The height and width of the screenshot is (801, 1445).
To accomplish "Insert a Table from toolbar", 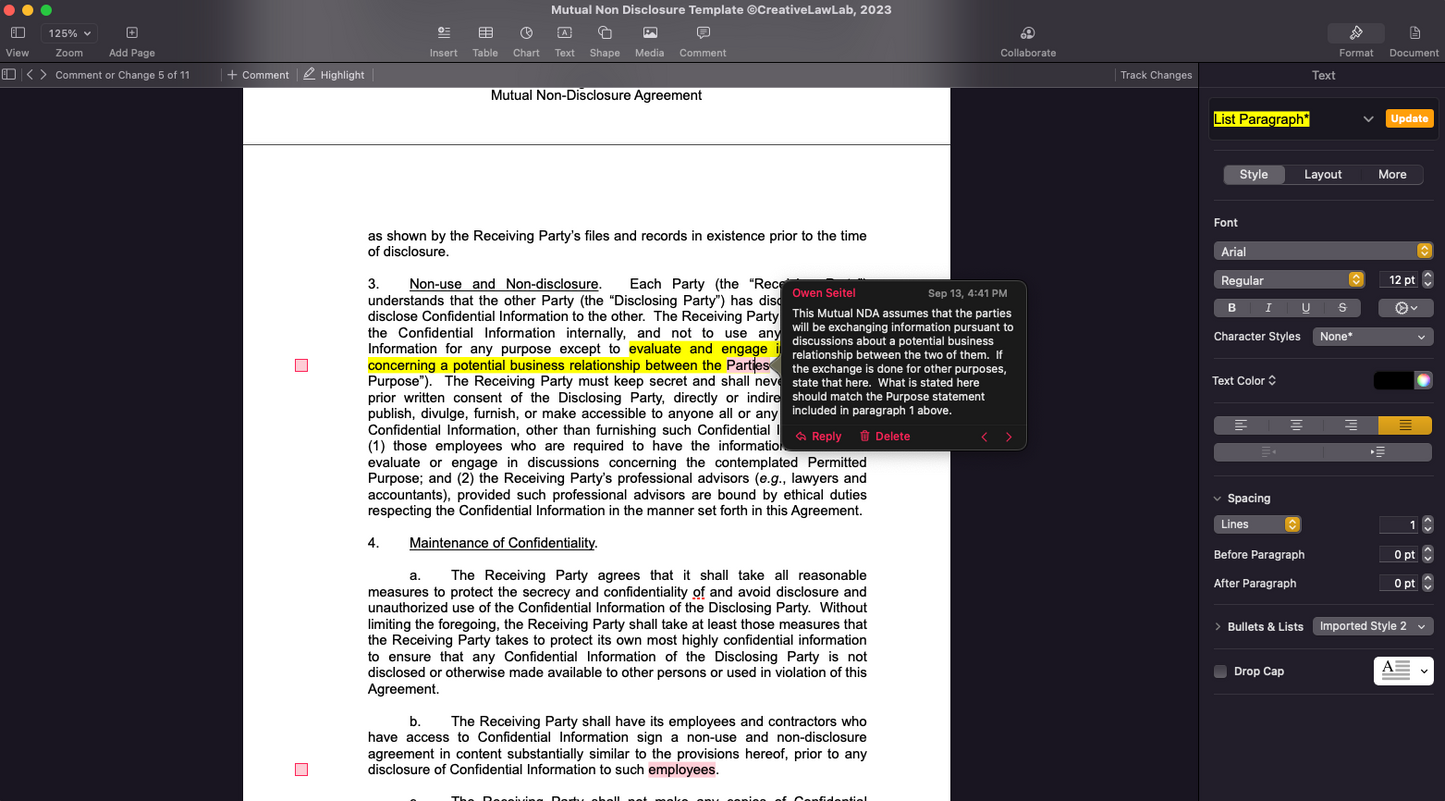I will [485, 33].
